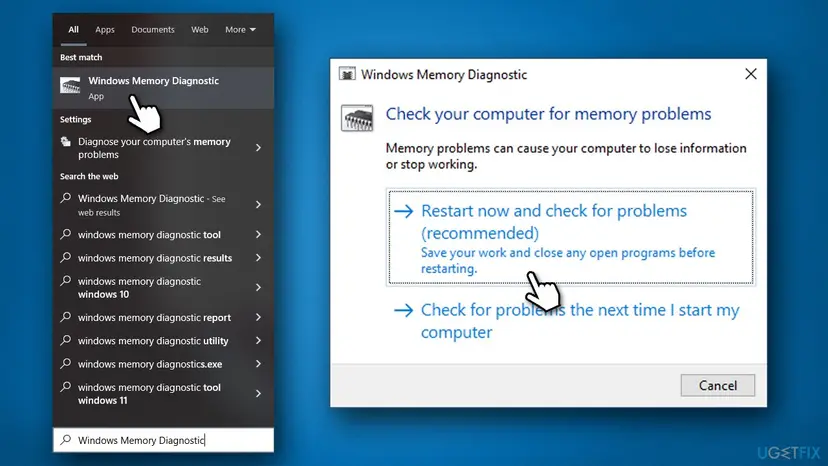This screenshot has height=466, width=828.
Task: Switch to the Apps search tab
Action: coord(105,30)
